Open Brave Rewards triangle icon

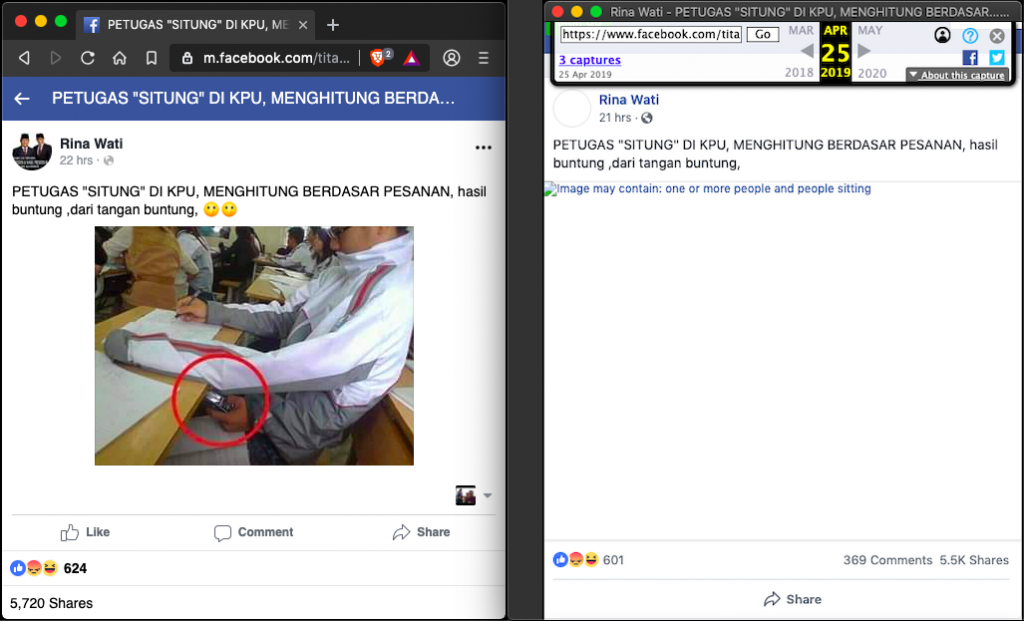[x=411, y=58]
